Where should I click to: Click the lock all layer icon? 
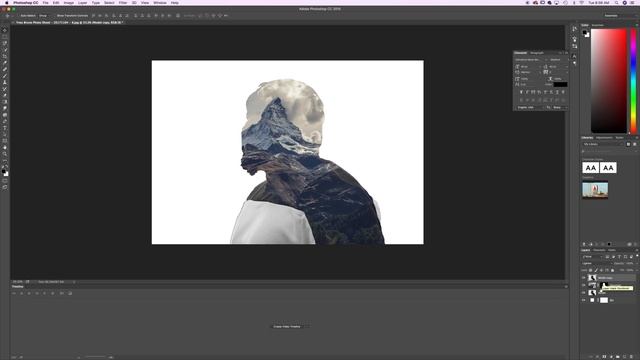[x=613, y=270]
